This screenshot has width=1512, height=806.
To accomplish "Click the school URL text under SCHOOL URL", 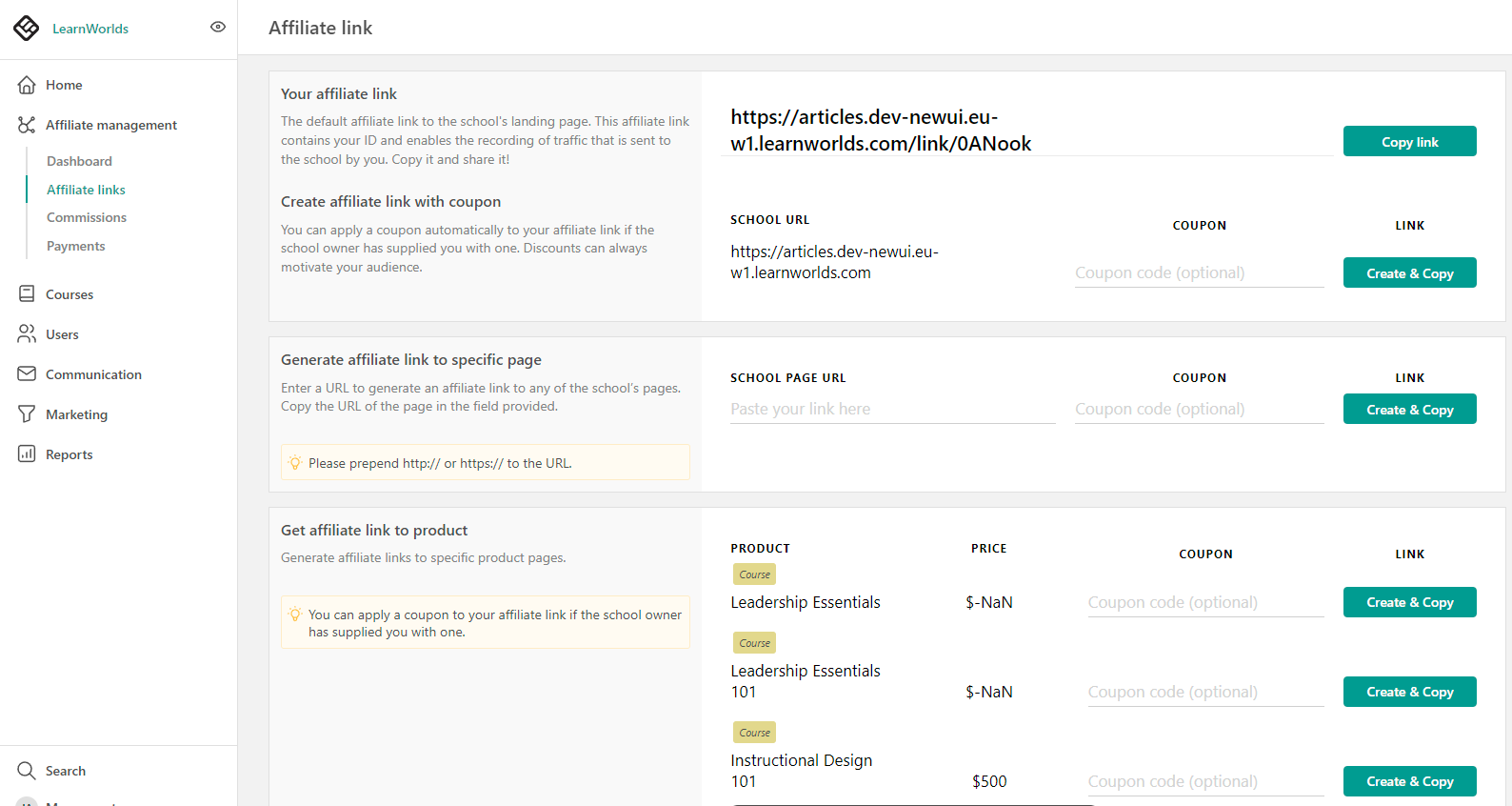I will click(834, 262).
